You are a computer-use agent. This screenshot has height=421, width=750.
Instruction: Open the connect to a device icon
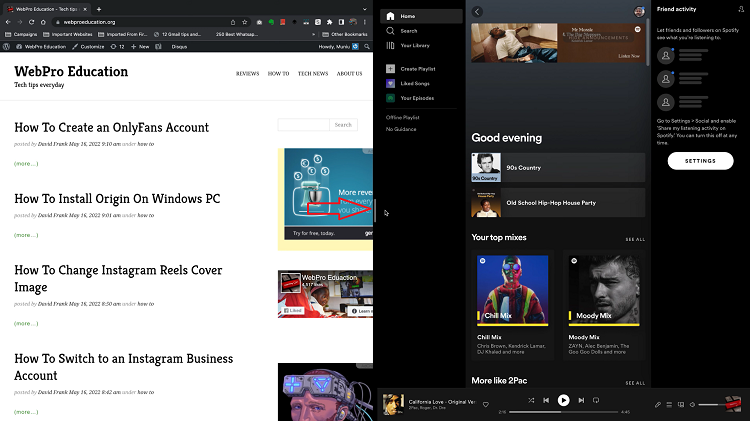pos(681,405)
